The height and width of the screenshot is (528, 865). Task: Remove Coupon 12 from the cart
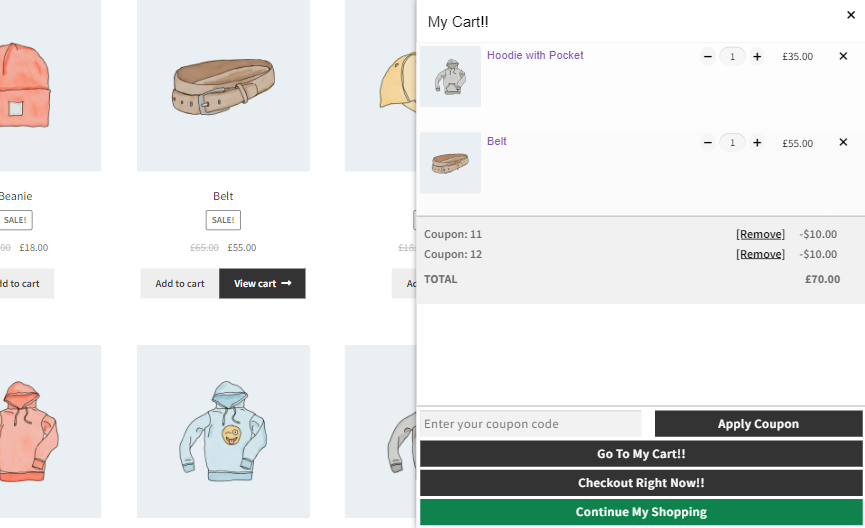pos(760,254)
